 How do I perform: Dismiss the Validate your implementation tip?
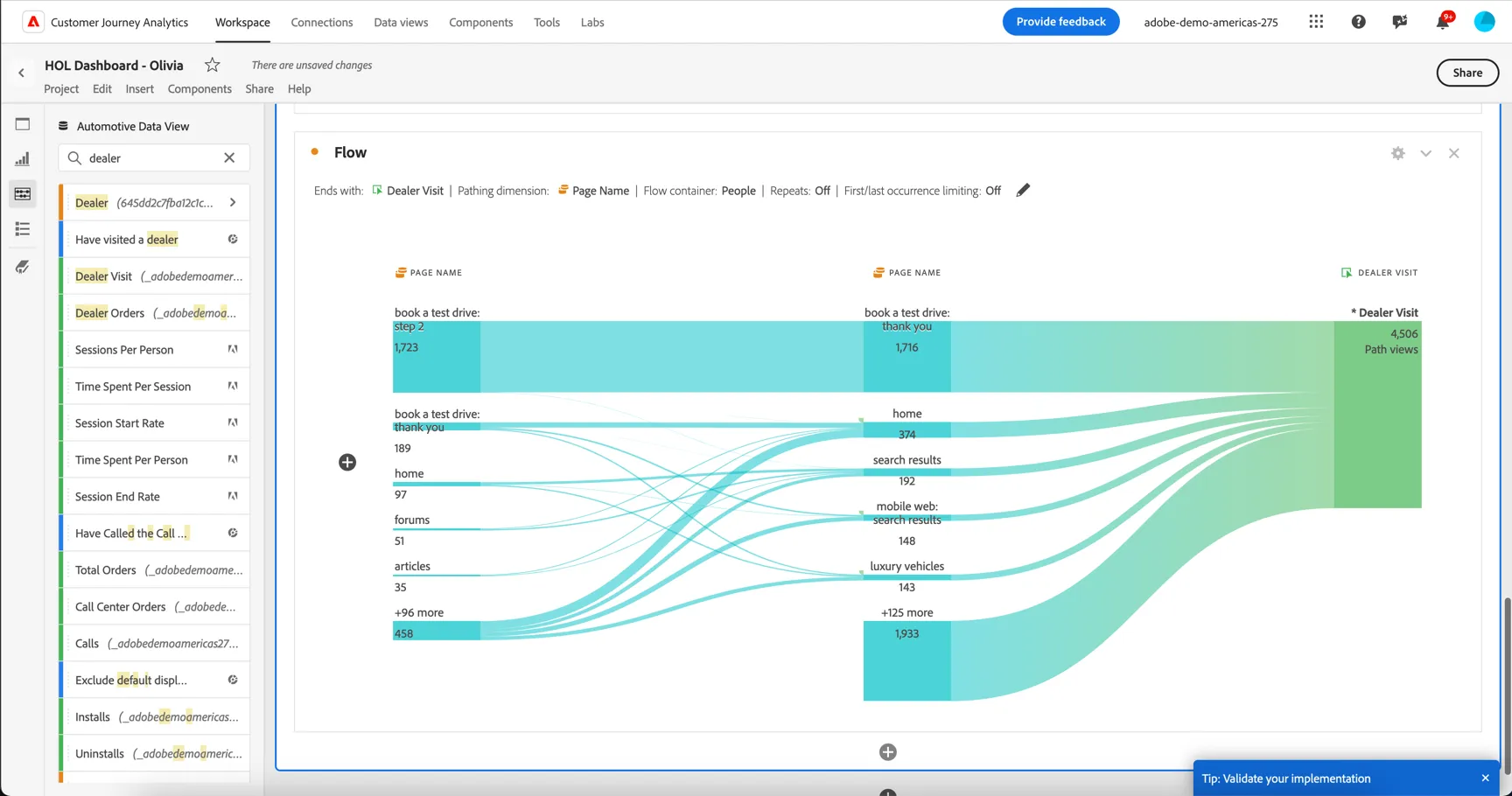[1485, 779]
